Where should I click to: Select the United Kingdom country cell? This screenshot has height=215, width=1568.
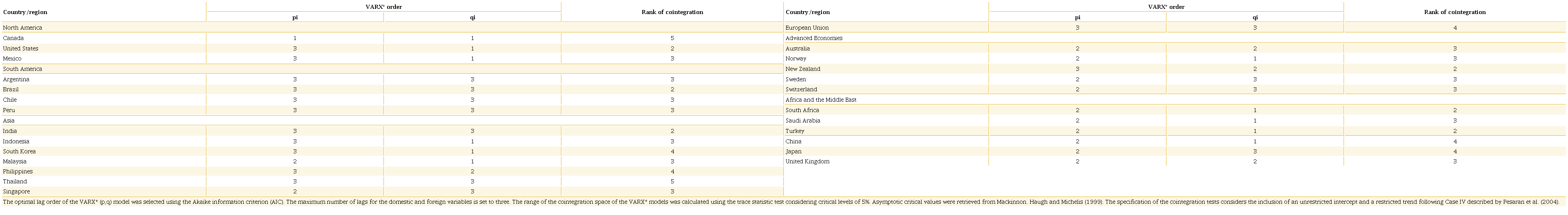[808, 162]
